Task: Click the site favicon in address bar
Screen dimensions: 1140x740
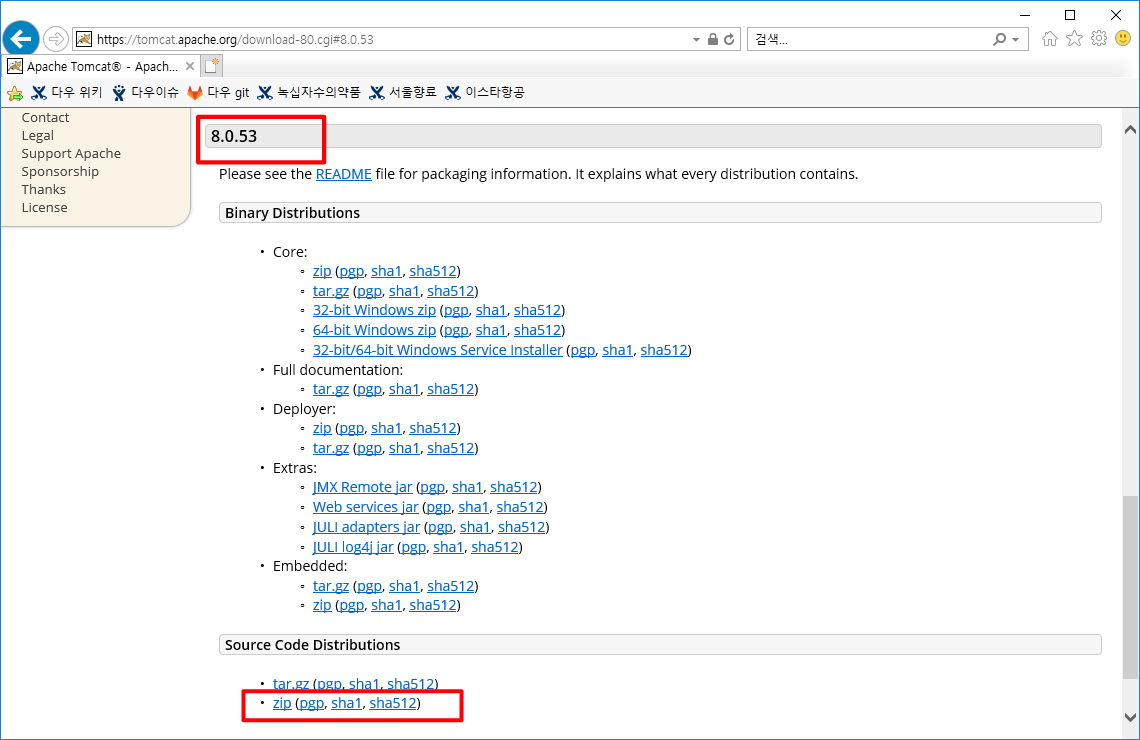Action: (84, 39)
